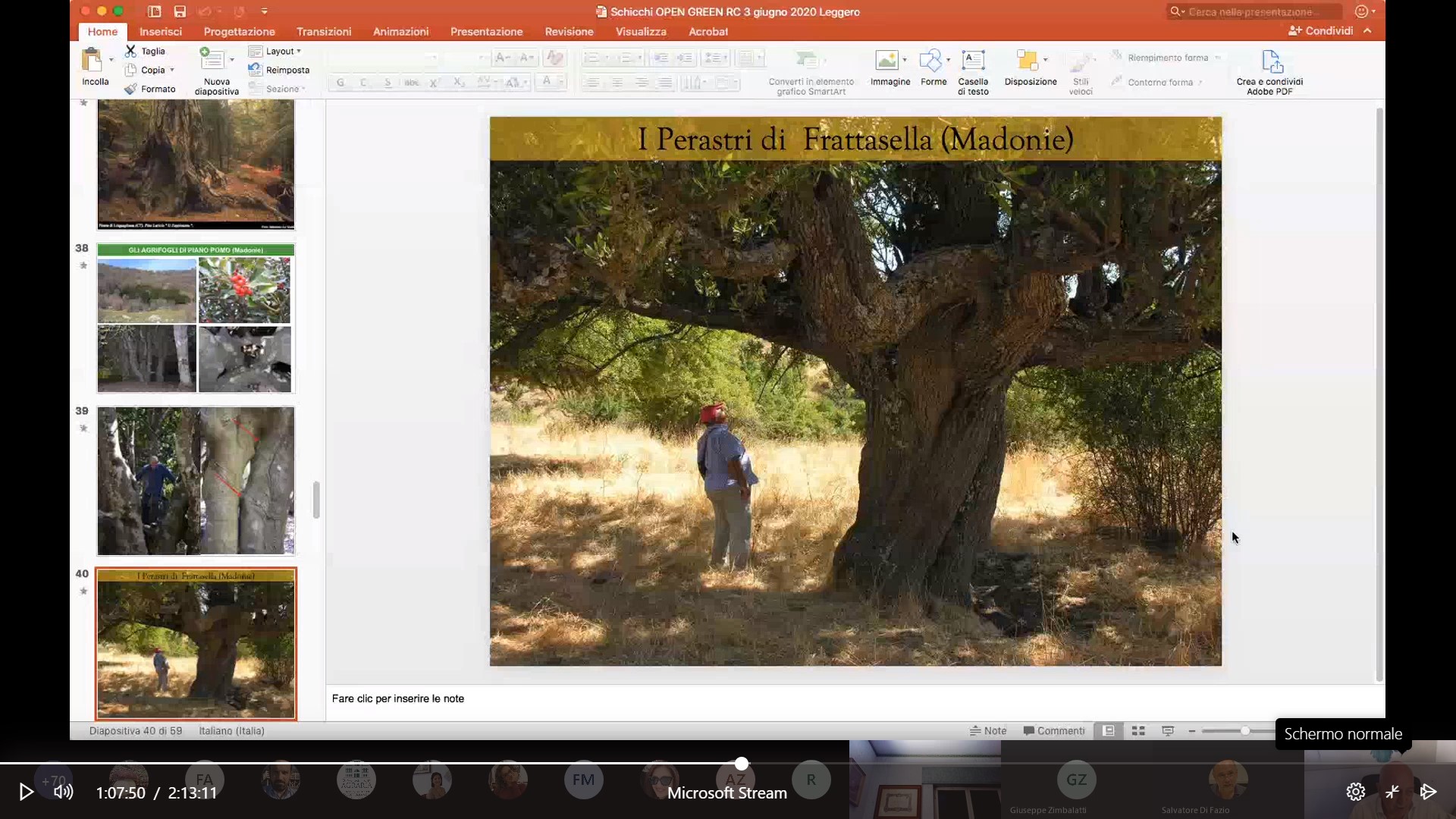Image resolution: width=1456 pixels, height=819 pixels.
Task: Switch to slide sorter view
Action: [1138, 731]
